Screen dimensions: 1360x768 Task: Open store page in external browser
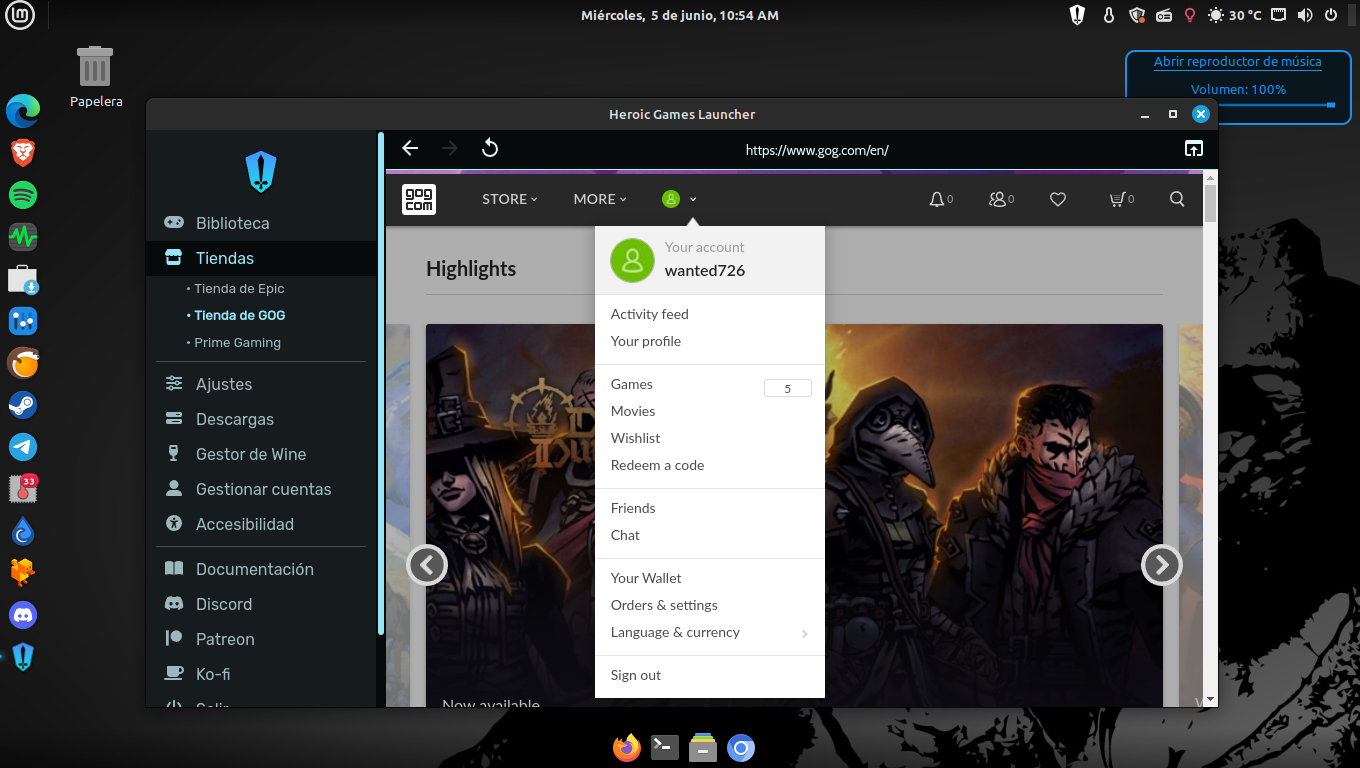(1194, 149)
